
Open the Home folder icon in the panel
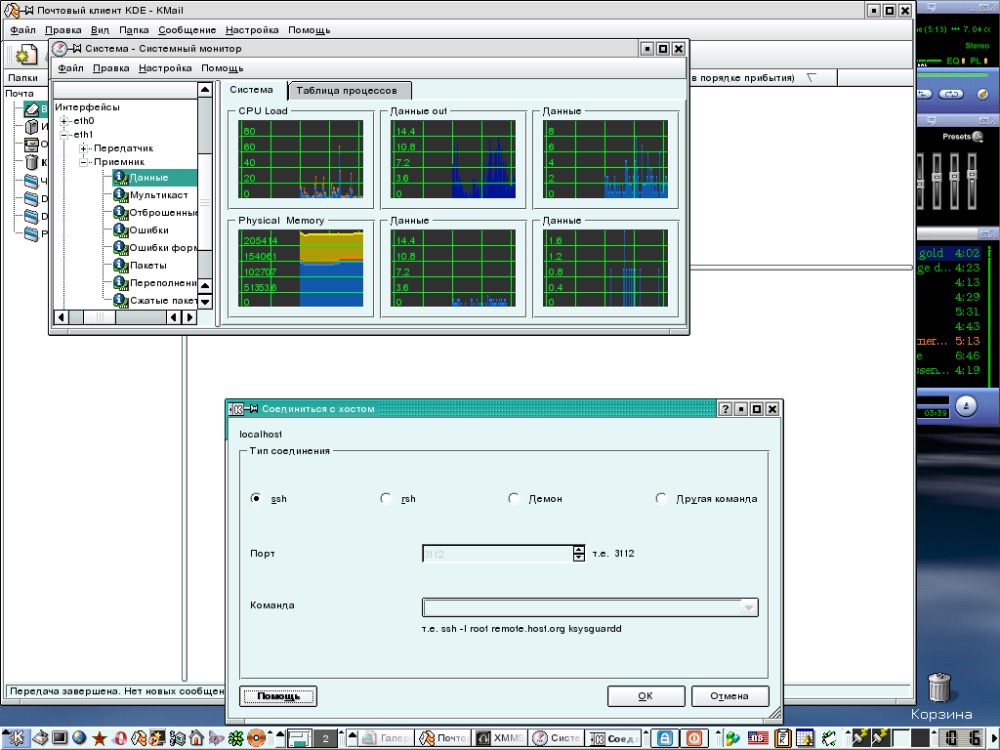click(196, 738)
